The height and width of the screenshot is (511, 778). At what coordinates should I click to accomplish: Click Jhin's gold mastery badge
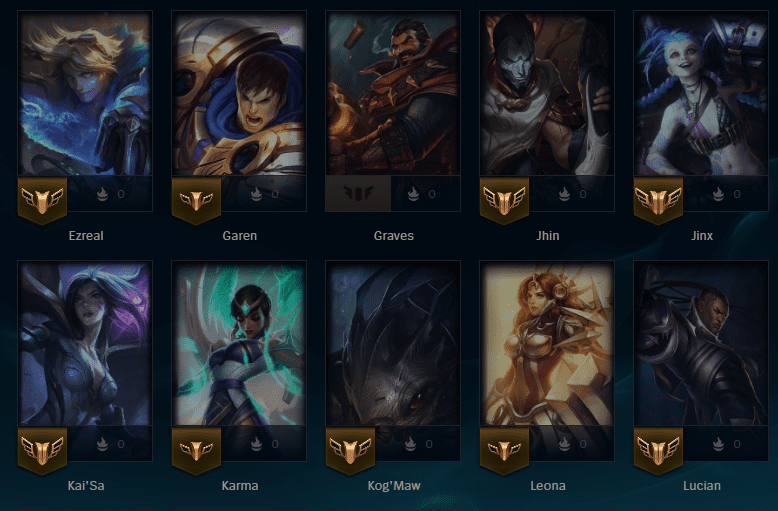[504, 199]
